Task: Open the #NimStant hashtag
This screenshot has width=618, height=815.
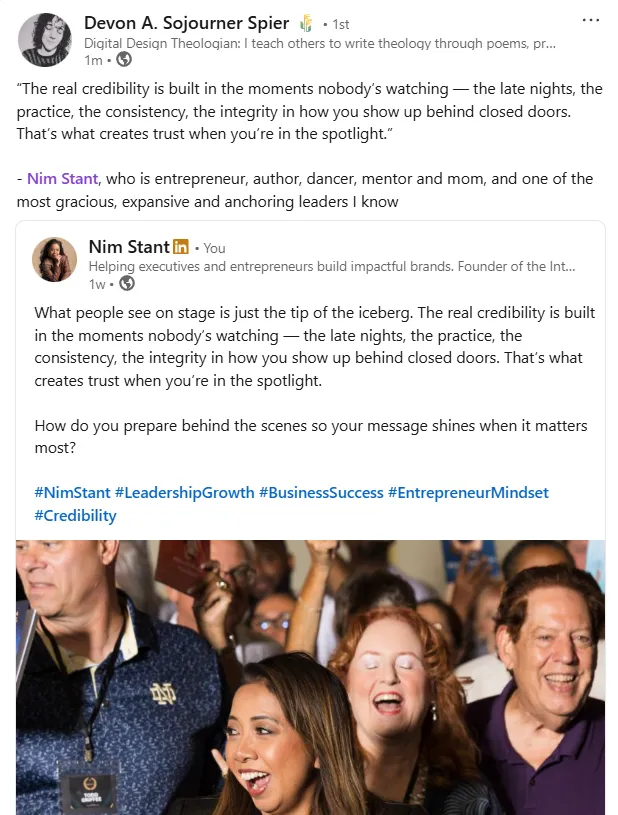Action: (72, 493)
